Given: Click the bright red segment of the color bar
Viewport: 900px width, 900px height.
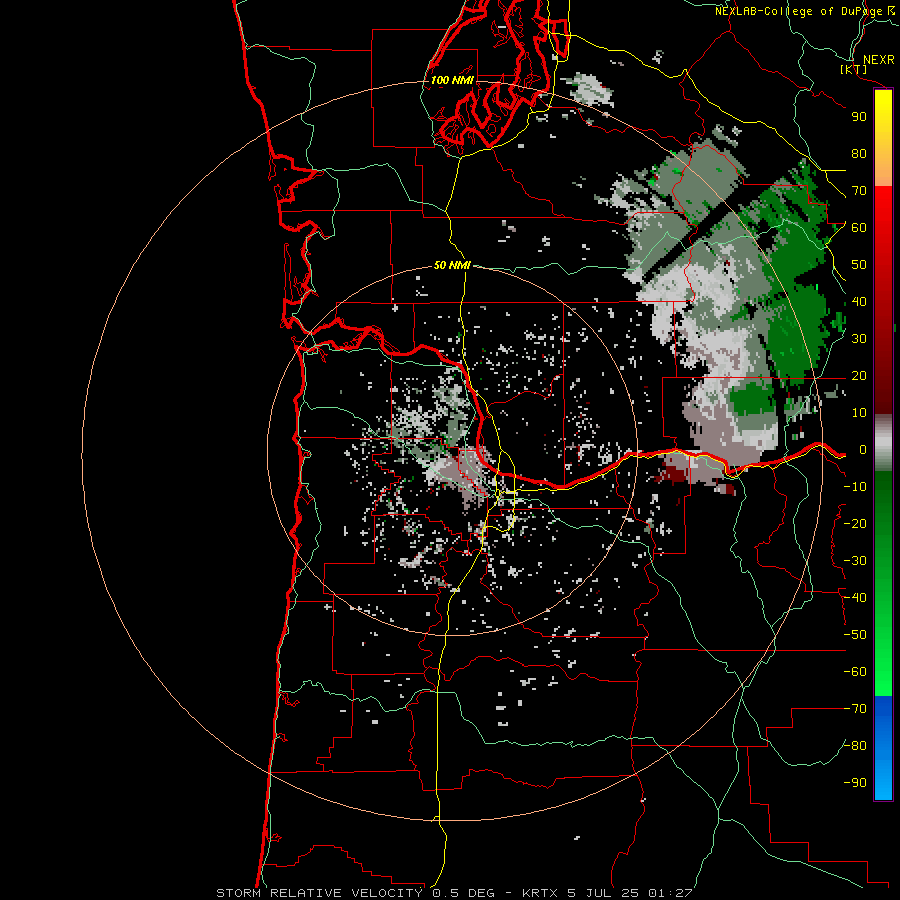Looking at the screenshot, I should point(883,218).
